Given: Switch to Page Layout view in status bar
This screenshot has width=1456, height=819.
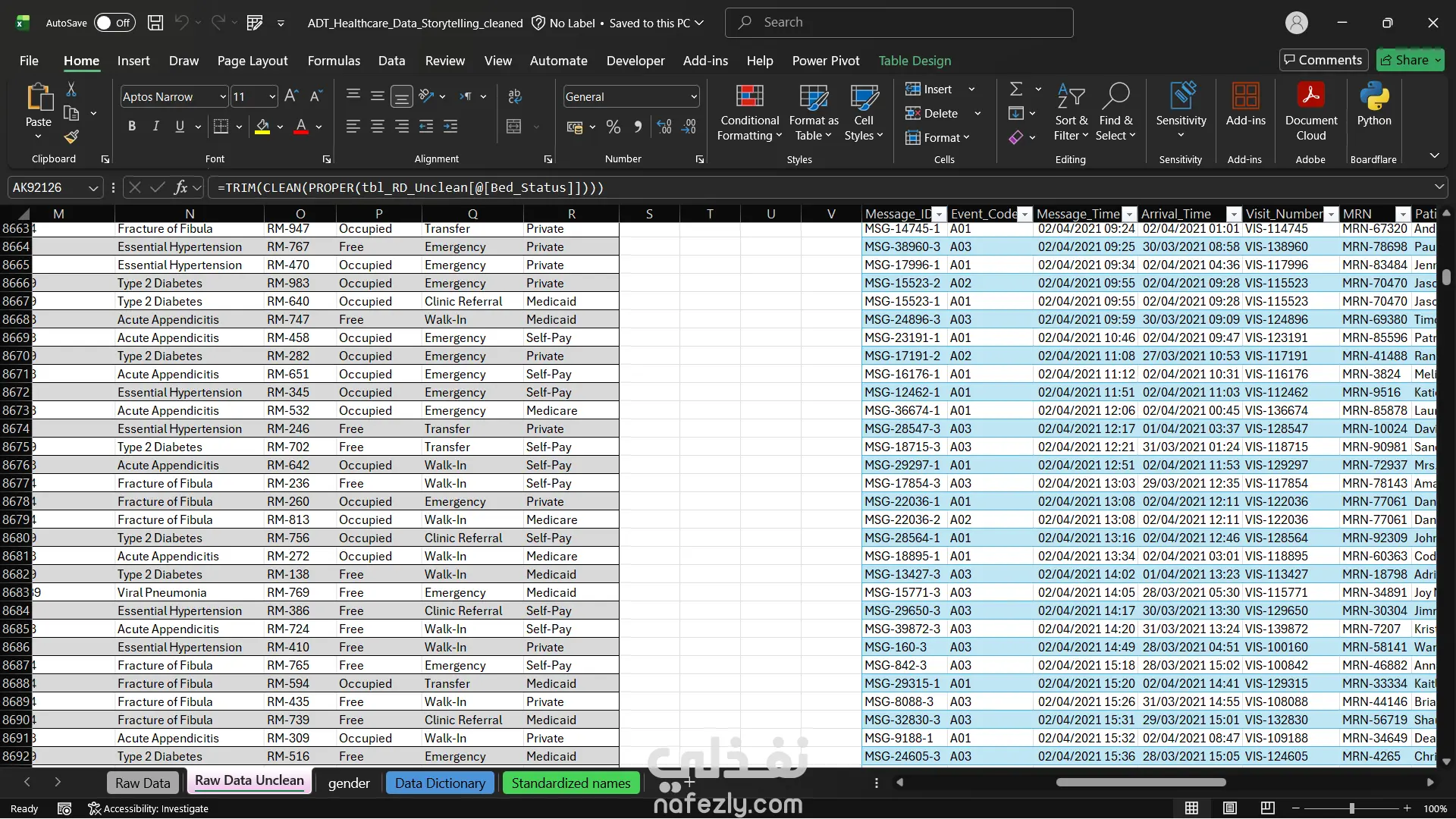Looking at the screenshot, I should tap(1230, 808).
